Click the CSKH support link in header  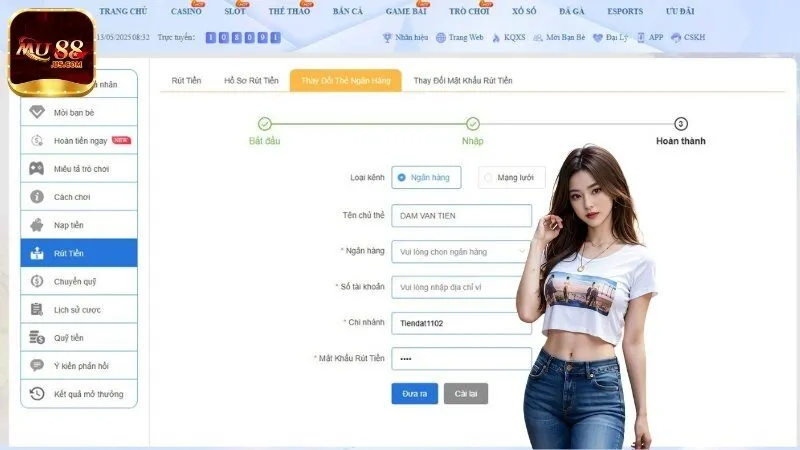click(x=688, y=37)
